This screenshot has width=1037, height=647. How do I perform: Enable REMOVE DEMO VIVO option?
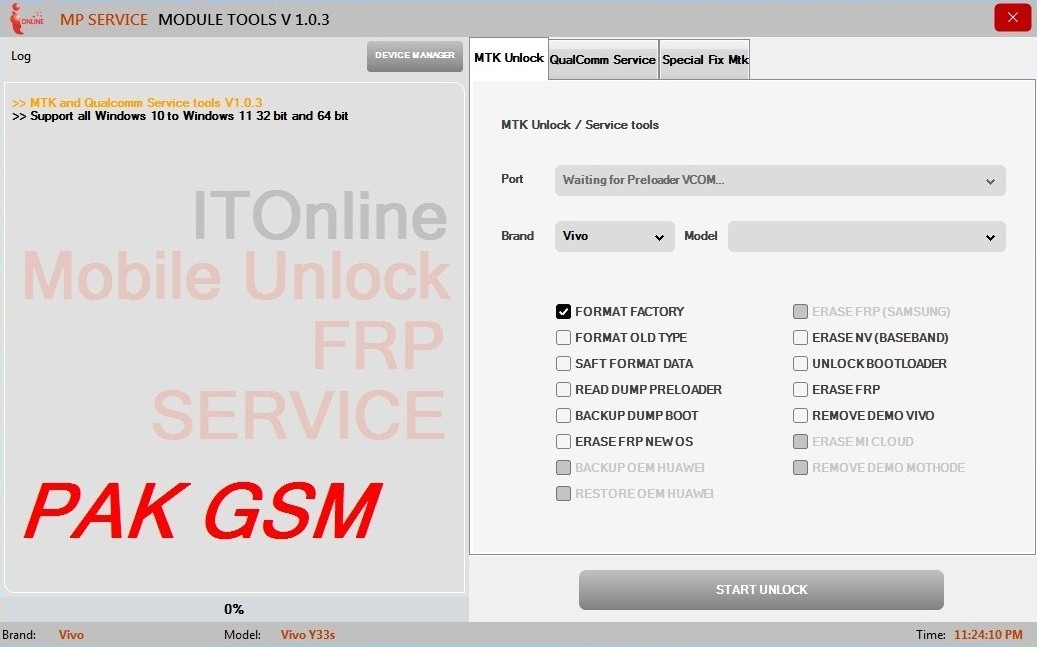(x=800, y=415)
